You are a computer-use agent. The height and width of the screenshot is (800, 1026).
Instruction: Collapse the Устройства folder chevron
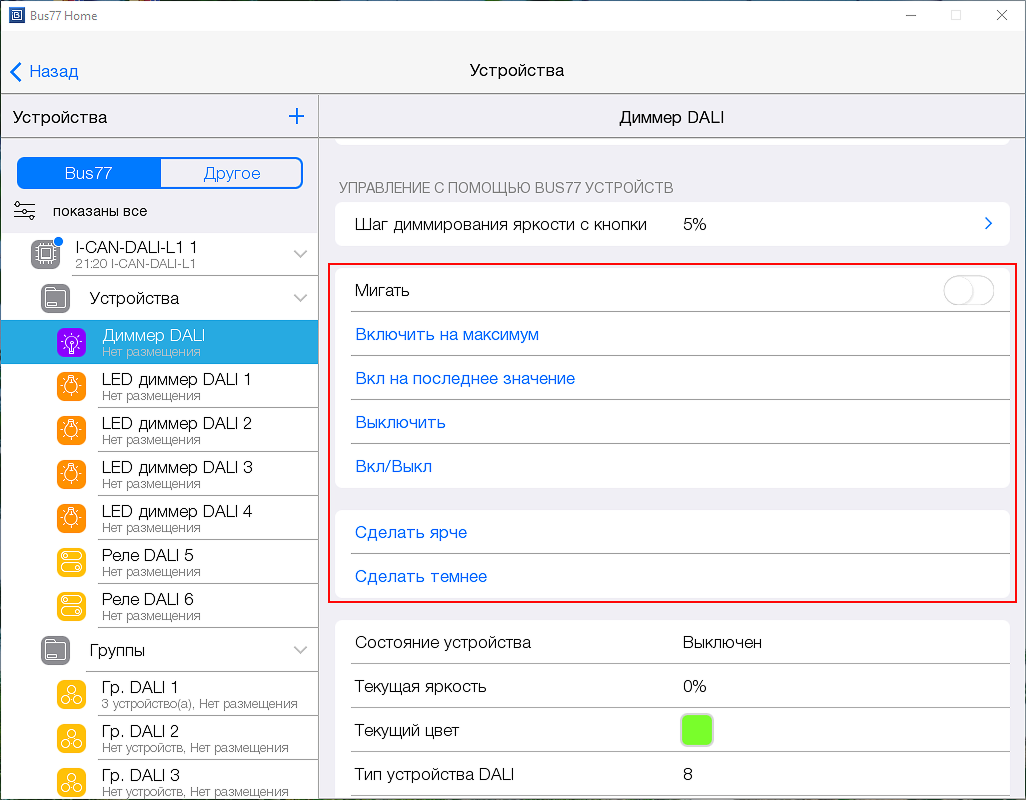300,298
